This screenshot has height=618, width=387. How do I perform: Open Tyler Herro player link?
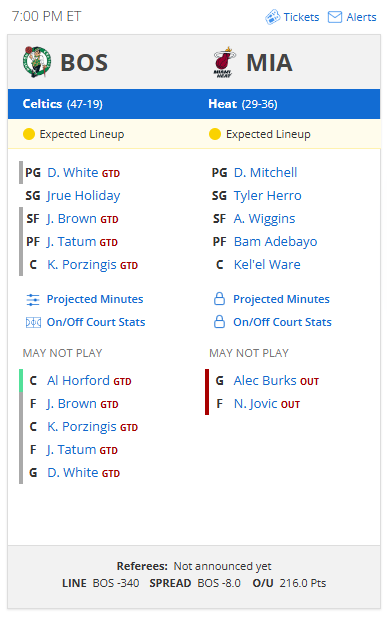coord(268,195)
